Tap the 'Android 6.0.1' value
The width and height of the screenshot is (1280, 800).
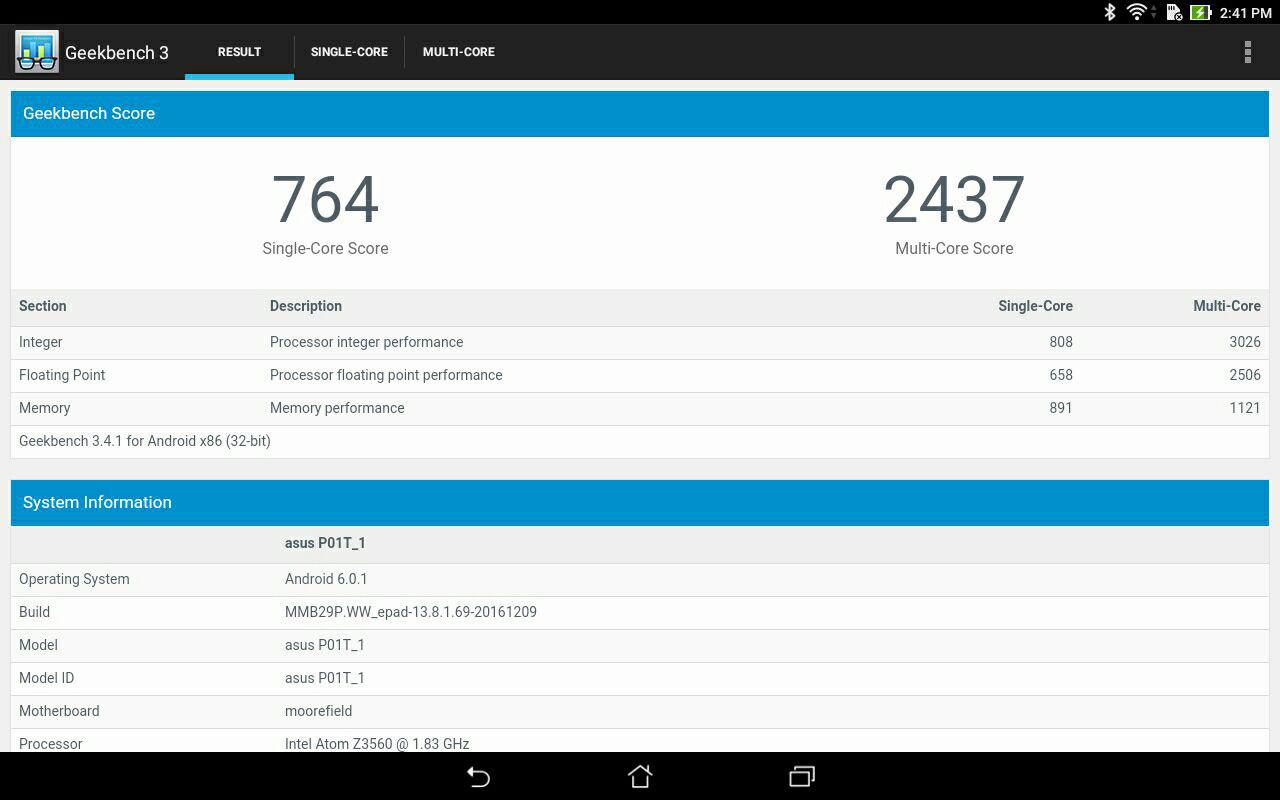pyautogui.click(x=326, y=579)
